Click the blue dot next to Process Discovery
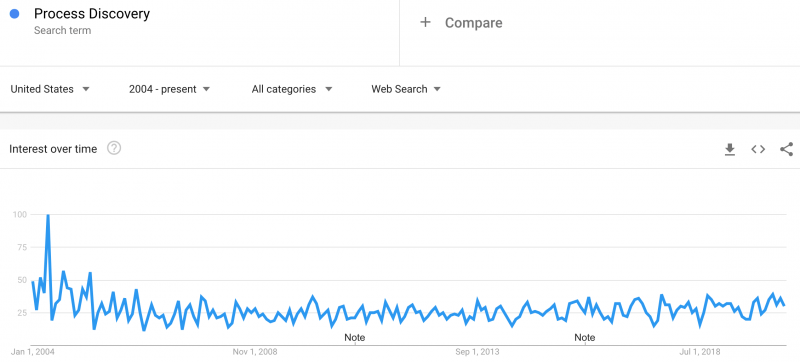This screenshot has width=800, height=362. 14,14
